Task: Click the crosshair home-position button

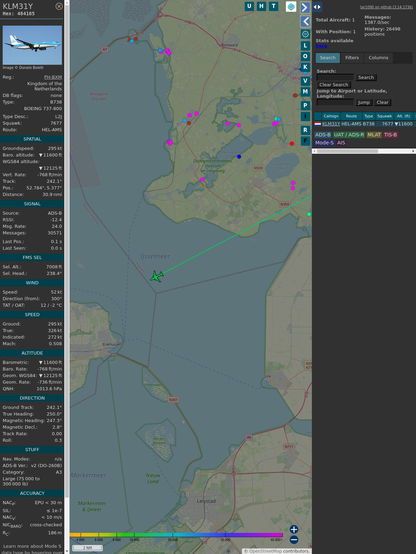Action: pos(305,34)
